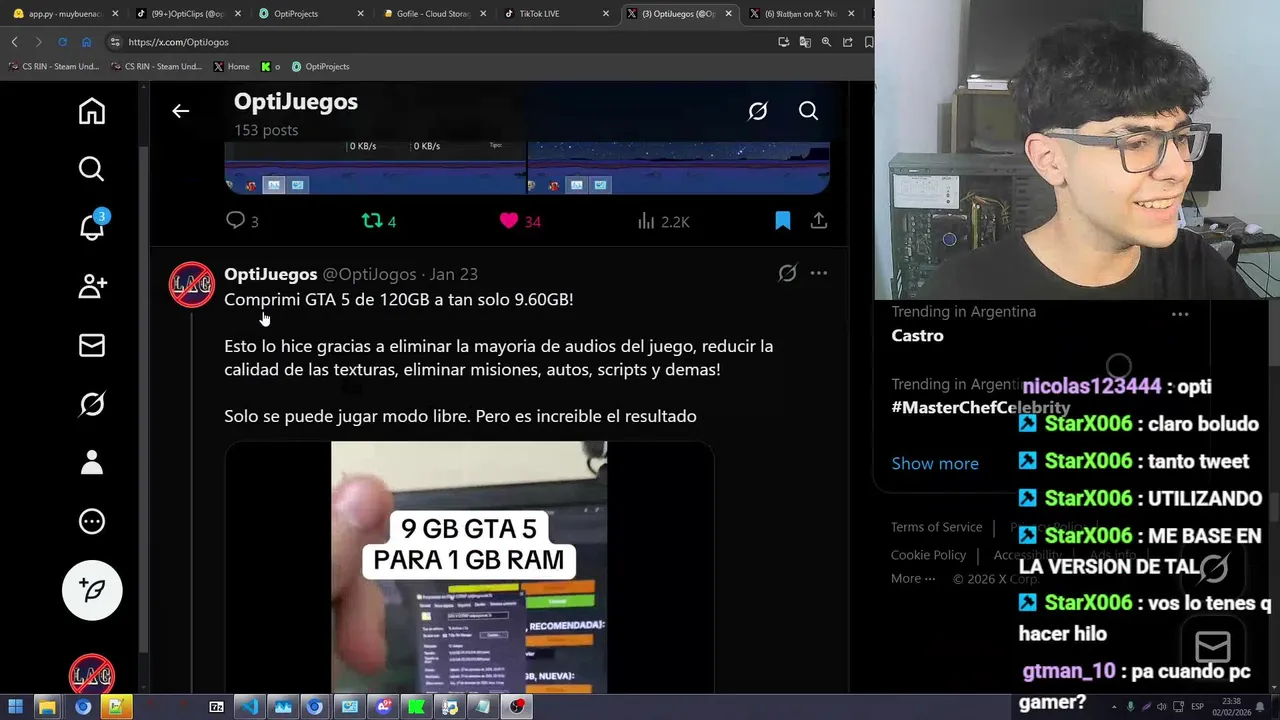Open OptiProjects bookmark in bookmarks bar
This screenshot has width=1280, height=720.
click(320, 67)
